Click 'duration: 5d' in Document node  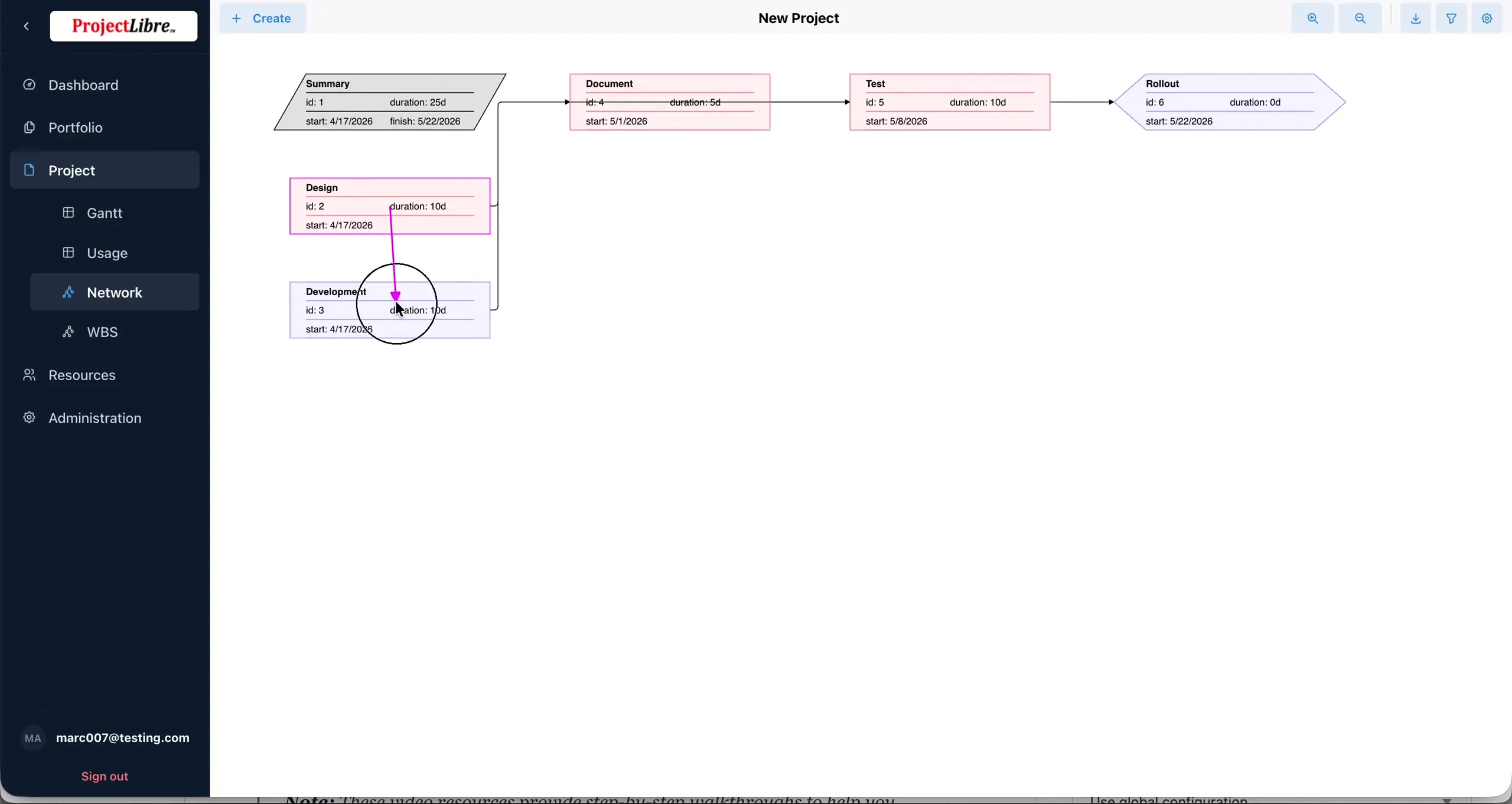coord(695,102)
